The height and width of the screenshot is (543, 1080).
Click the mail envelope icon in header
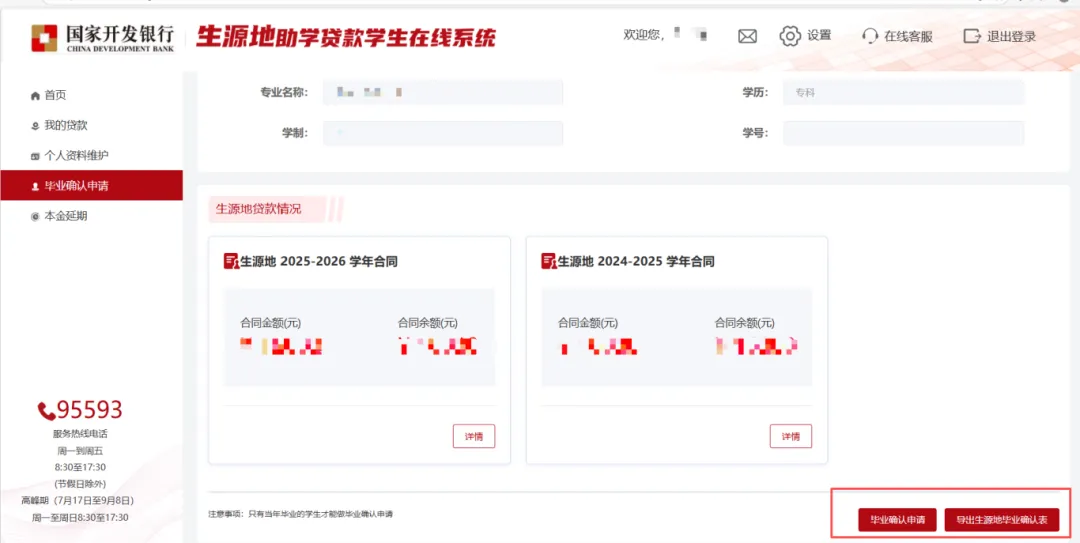pyautogui.click(x=747, y=36)
